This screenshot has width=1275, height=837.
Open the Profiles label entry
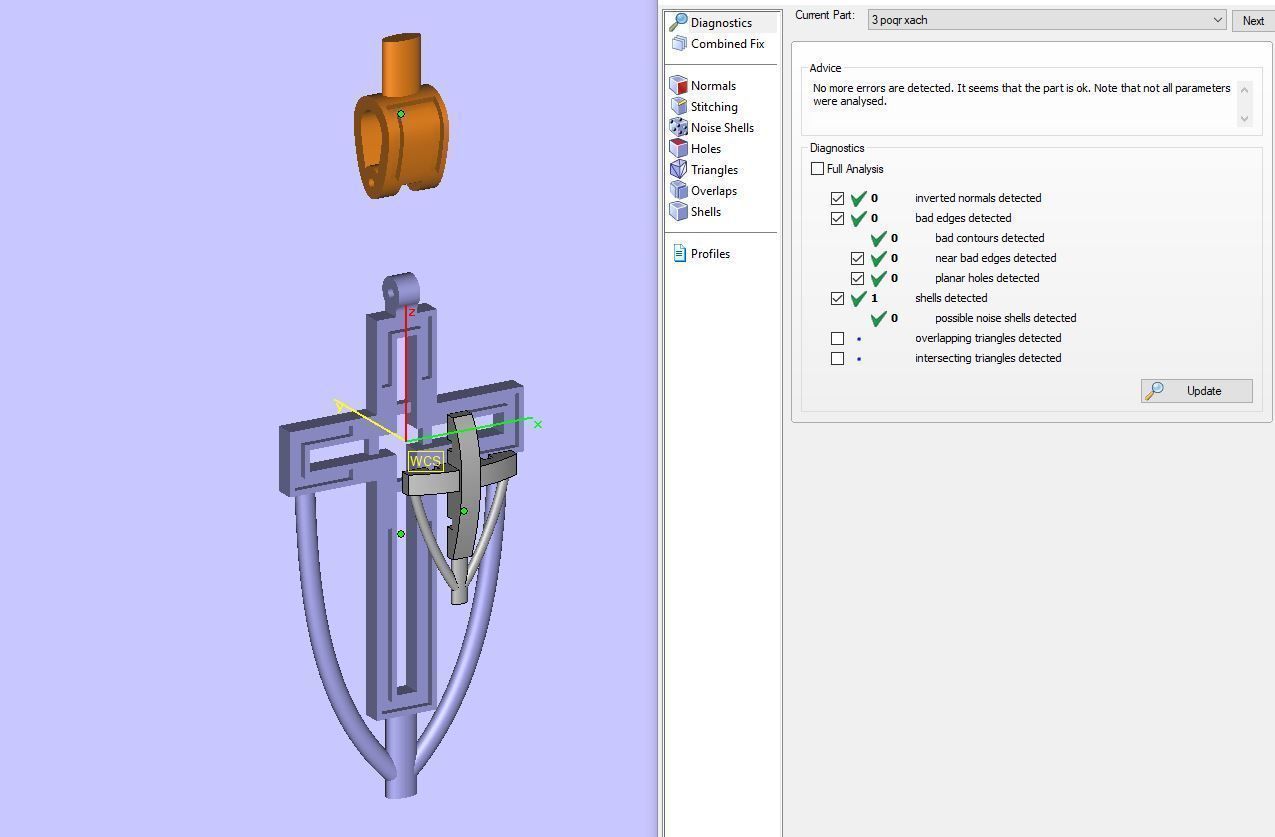click(710, 254)
